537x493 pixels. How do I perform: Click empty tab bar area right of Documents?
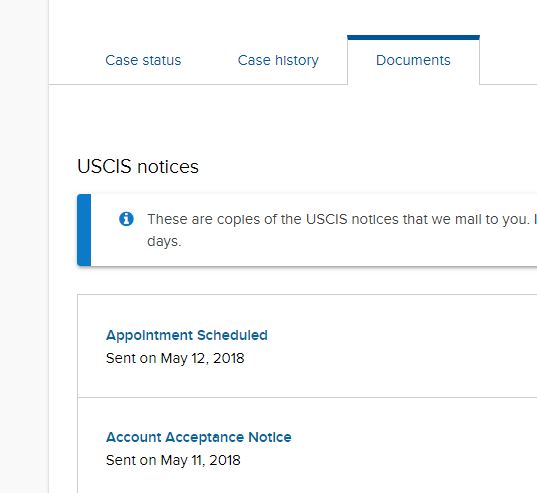coord(508,60)
